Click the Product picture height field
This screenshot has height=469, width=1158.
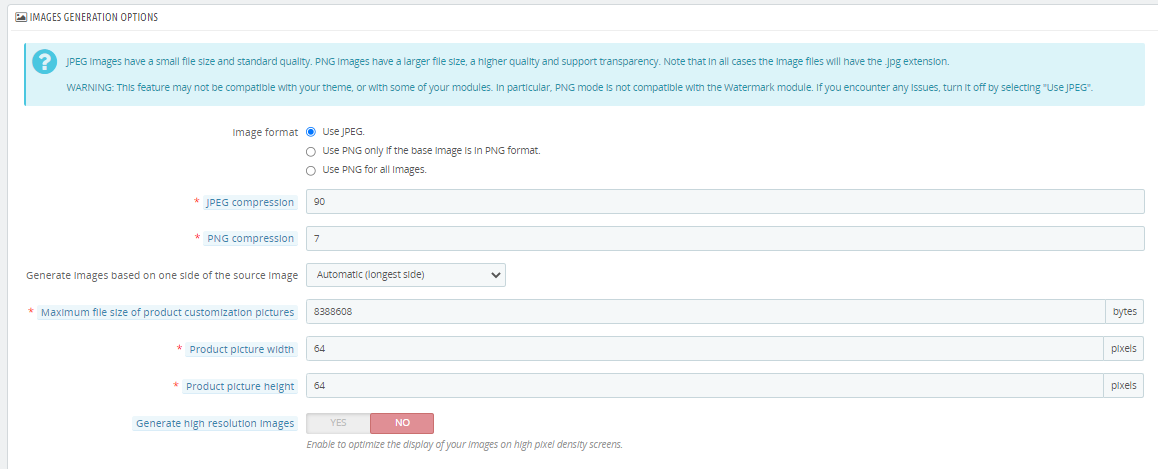pos(705,386)
